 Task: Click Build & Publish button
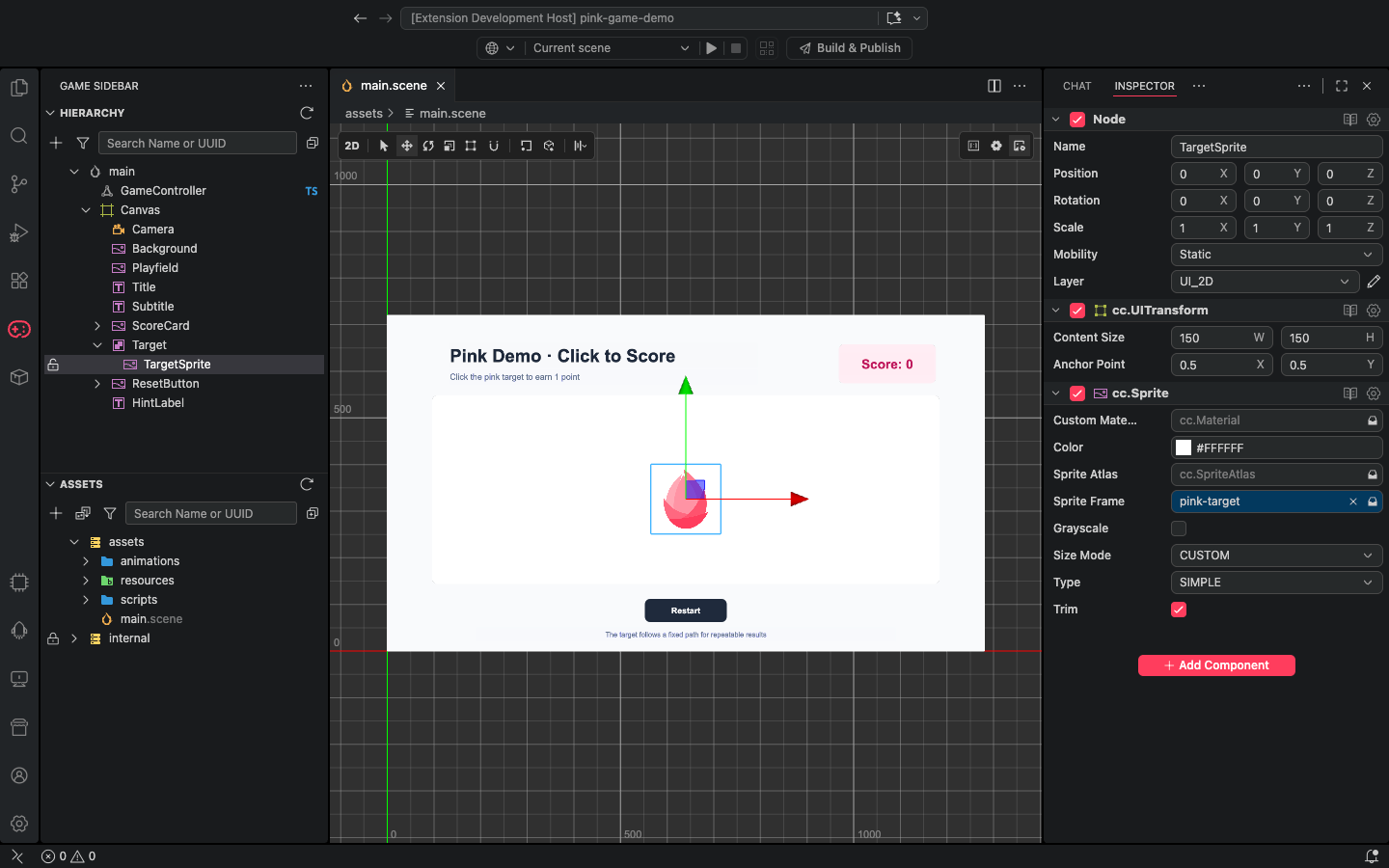click(x=850, y=48)
